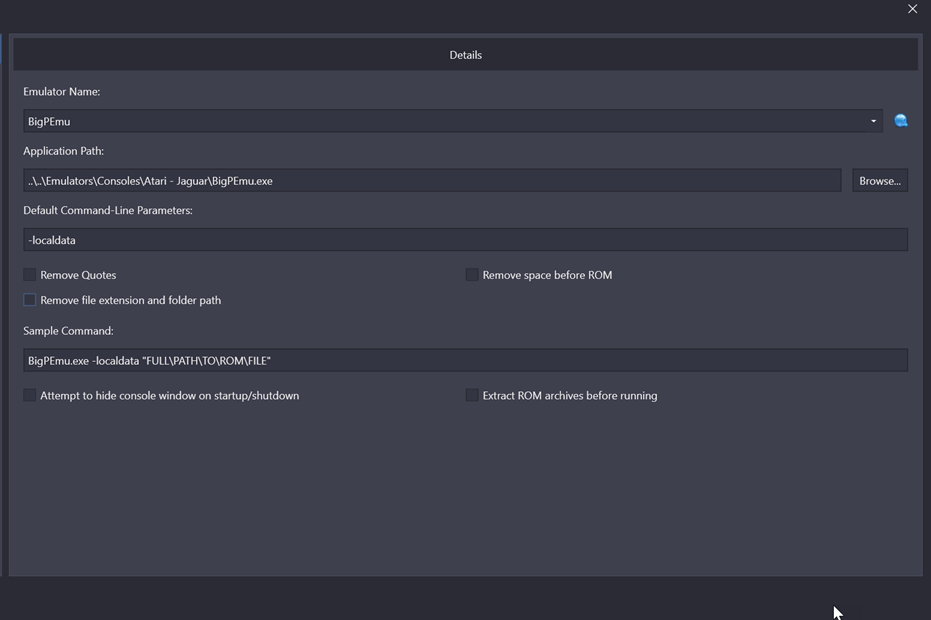Toggle Remove space before ROM checkbox

[x=472, y=274]
